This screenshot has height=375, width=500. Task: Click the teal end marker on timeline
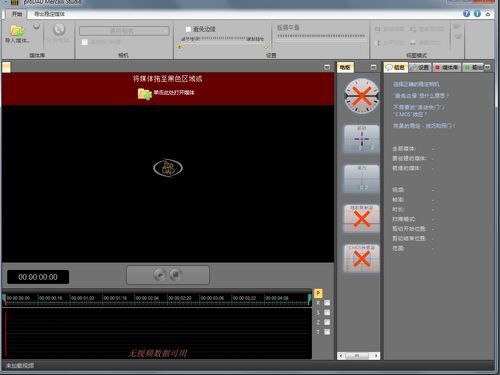310,299
